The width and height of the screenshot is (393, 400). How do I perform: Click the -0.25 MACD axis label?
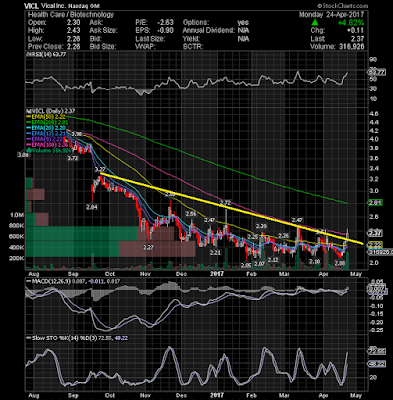tap(376, 330)
